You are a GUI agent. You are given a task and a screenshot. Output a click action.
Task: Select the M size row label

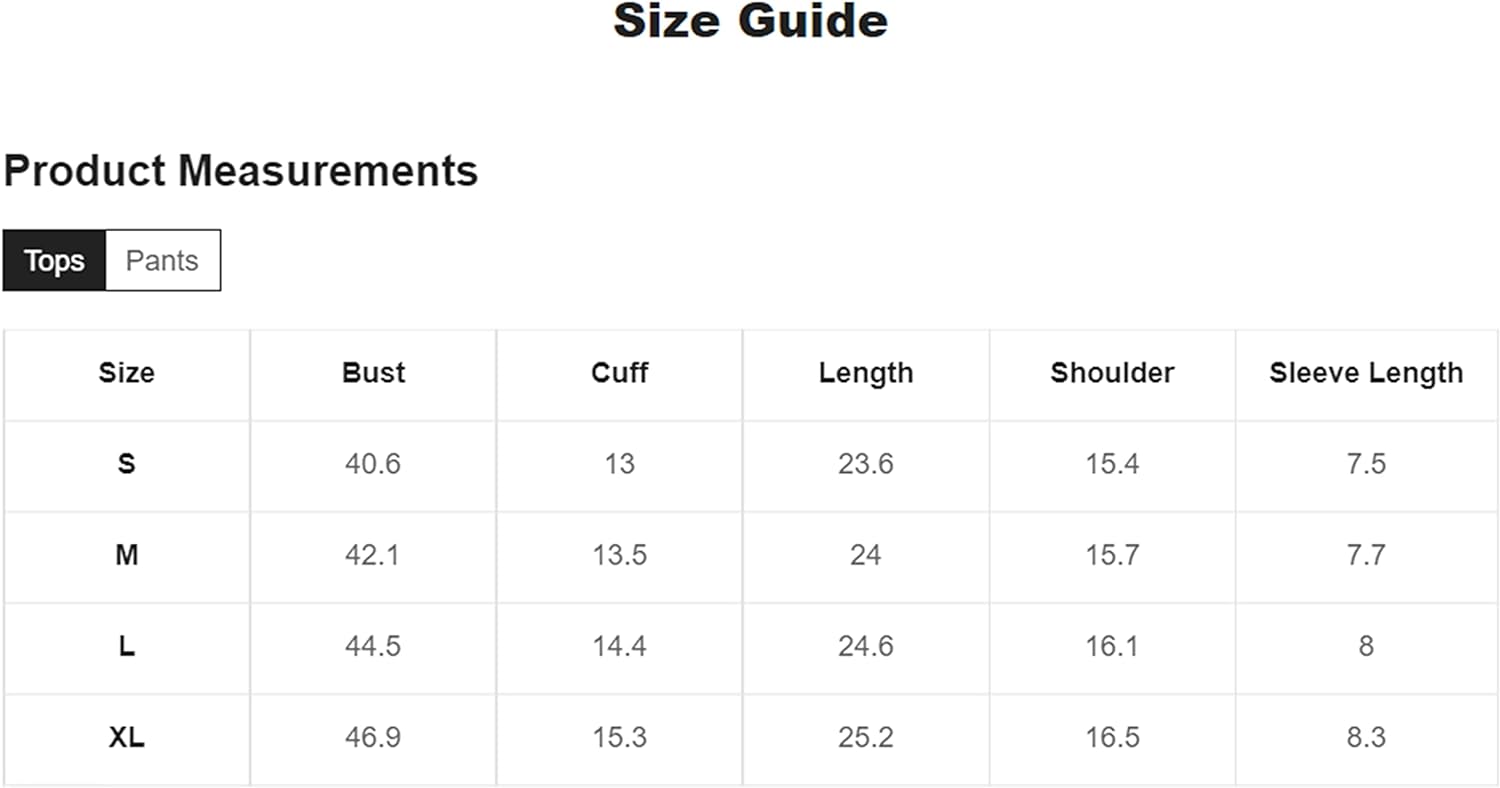[126, 555]
